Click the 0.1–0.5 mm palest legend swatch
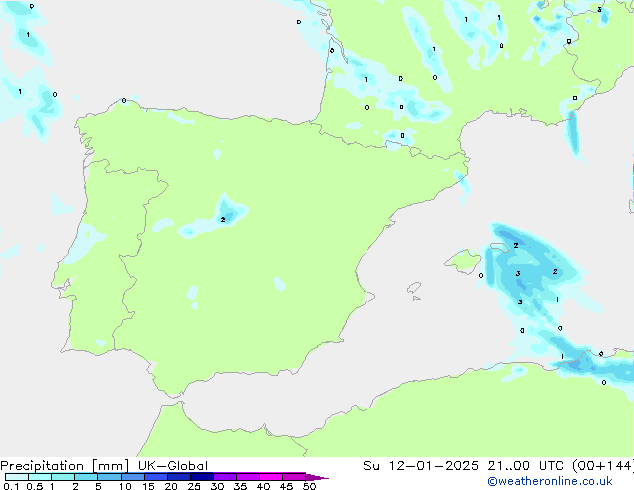634x490 pixels. pyautogui.click(x=17, y=477)
